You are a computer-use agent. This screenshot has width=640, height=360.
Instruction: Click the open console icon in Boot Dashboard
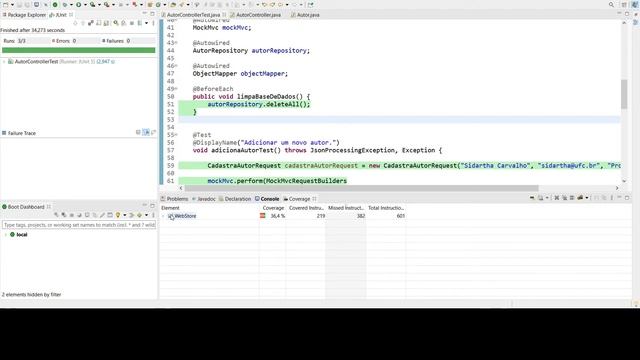(87, 215)
